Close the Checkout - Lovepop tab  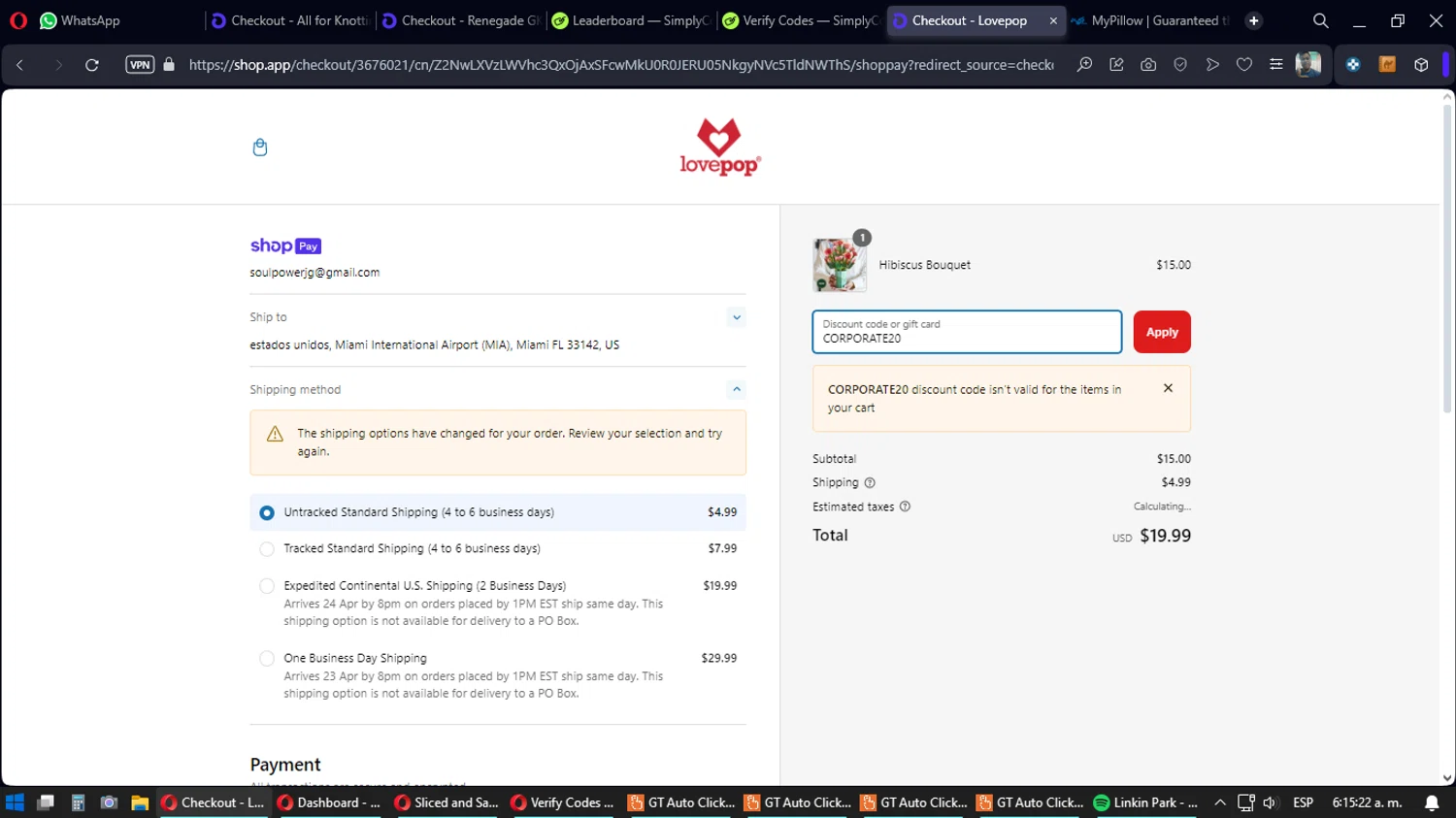1053,20
